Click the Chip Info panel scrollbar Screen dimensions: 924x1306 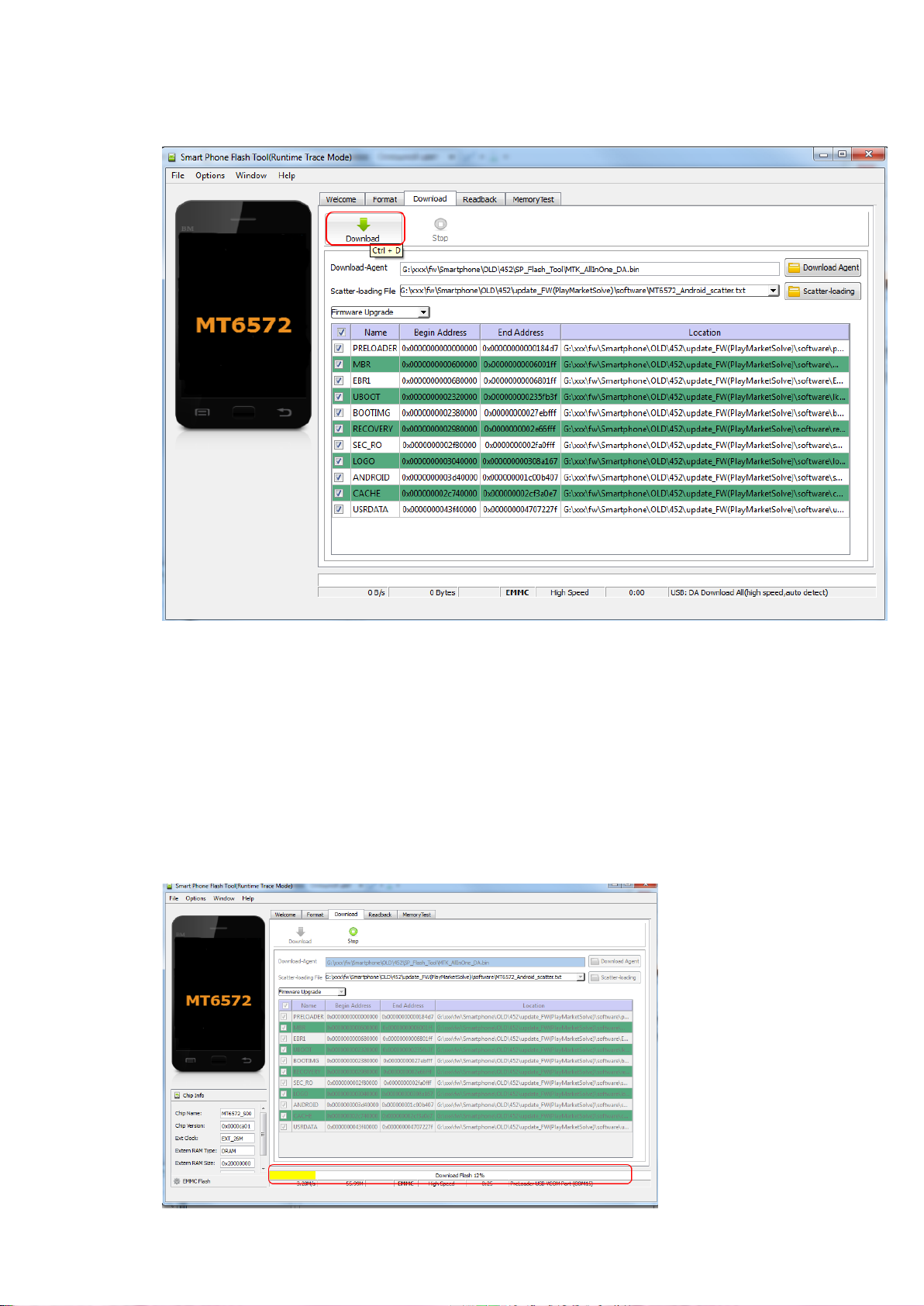[x=263, y=1139]
